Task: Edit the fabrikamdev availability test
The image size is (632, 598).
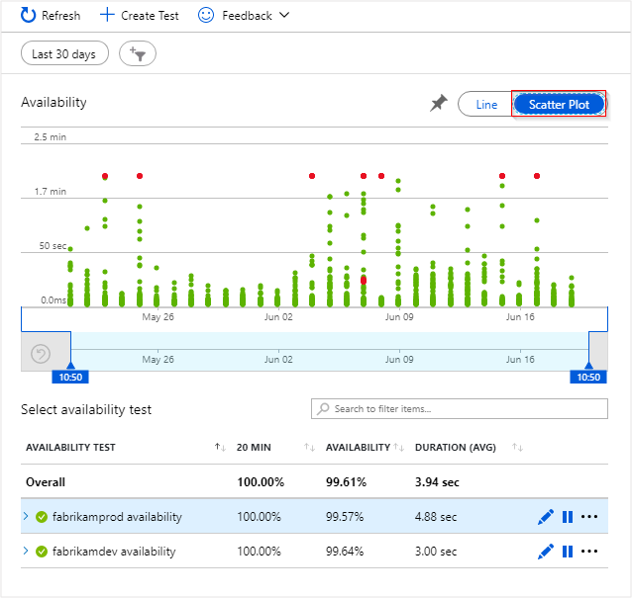Action: pyautogui.click(x=545, y=551)
